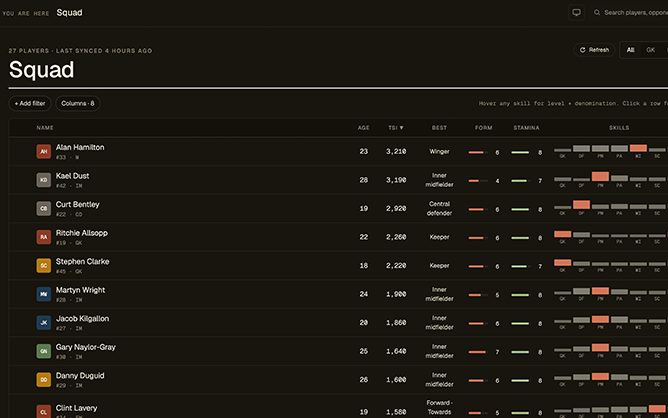Viewport: 668px width, 418px height.
Task: Sort by the Age column header
Action: 363,127
